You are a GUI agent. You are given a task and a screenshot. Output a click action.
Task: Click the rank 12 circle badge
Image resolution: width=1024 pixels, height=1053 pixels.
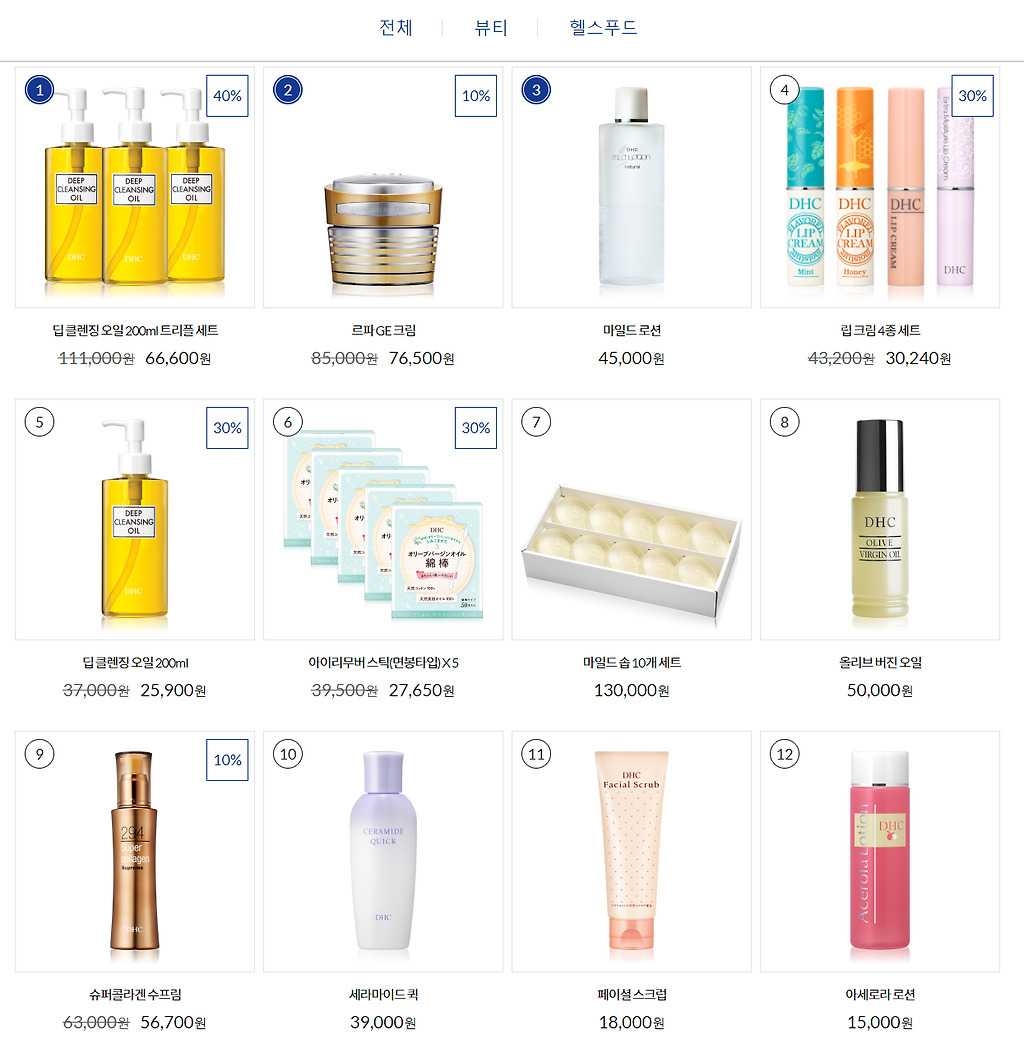(785, 754)
